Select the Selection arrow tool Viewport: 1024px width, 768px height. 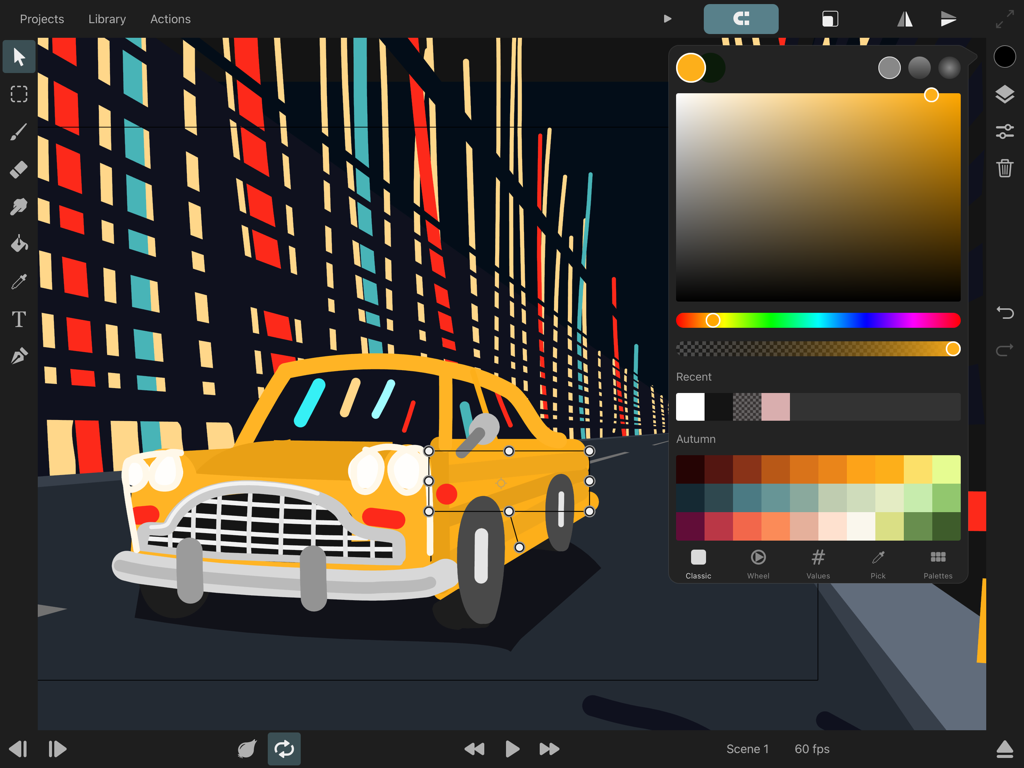tap(18, 56)
